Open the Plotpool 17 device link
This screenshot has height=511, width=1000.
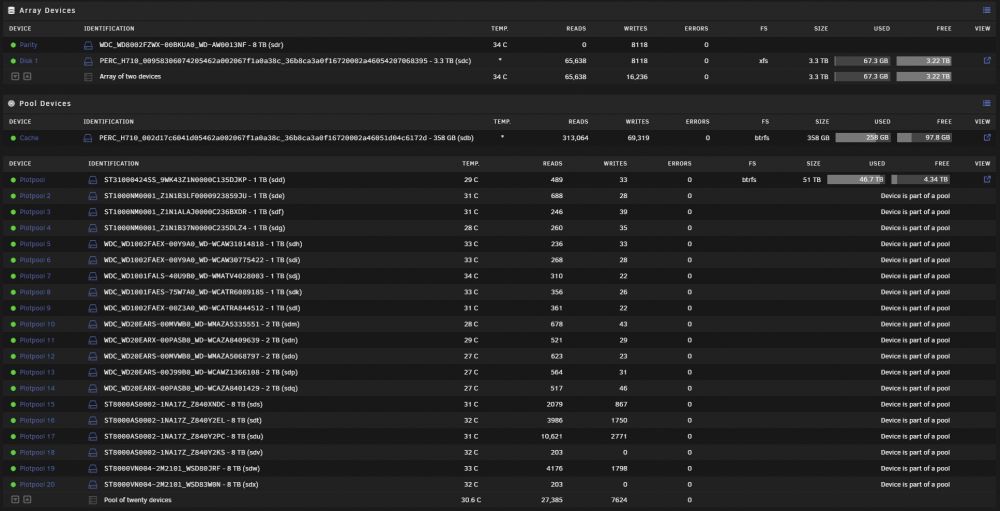(x=37, y=436)
